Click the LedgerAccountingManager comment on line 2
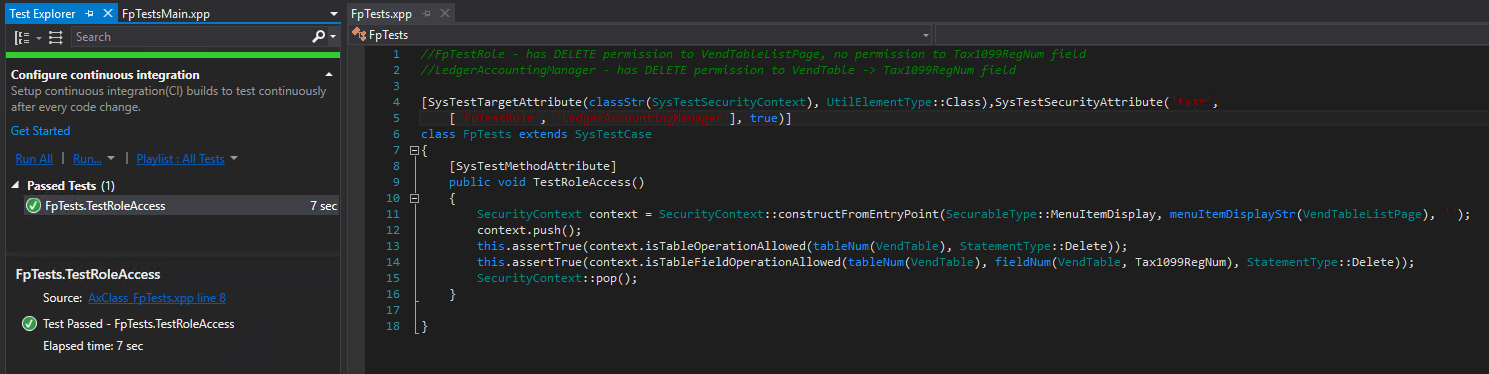 tap(718, 70)
